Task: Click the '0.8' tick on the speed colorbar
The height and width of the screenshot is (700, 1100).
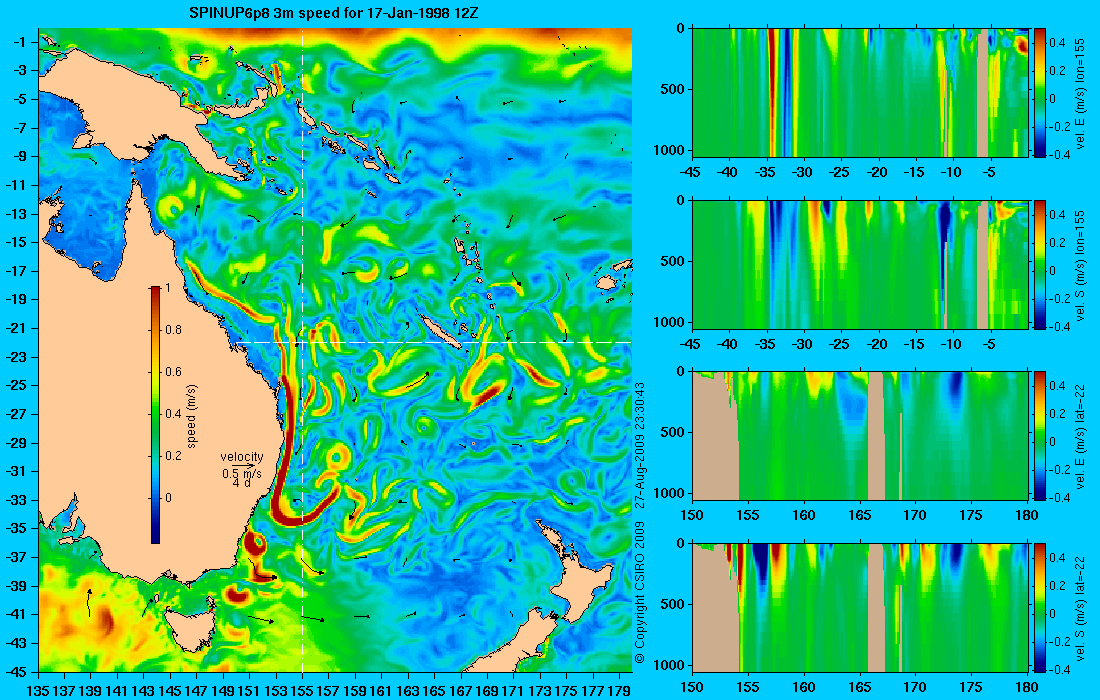Action: pos(173,330)
